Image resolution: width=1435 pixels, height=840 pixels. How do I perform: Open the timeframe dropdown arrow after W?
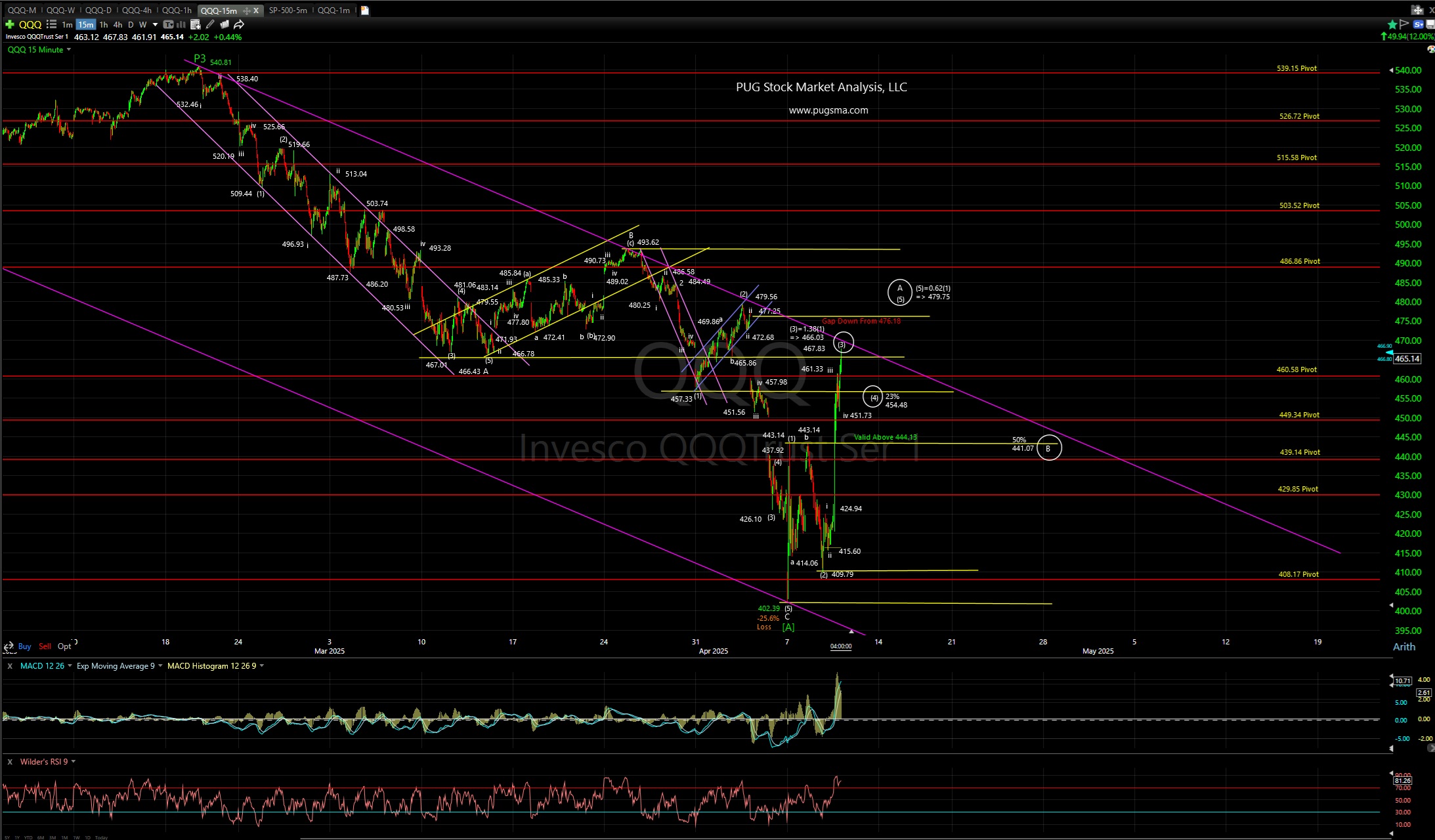(x=156, y=24)
